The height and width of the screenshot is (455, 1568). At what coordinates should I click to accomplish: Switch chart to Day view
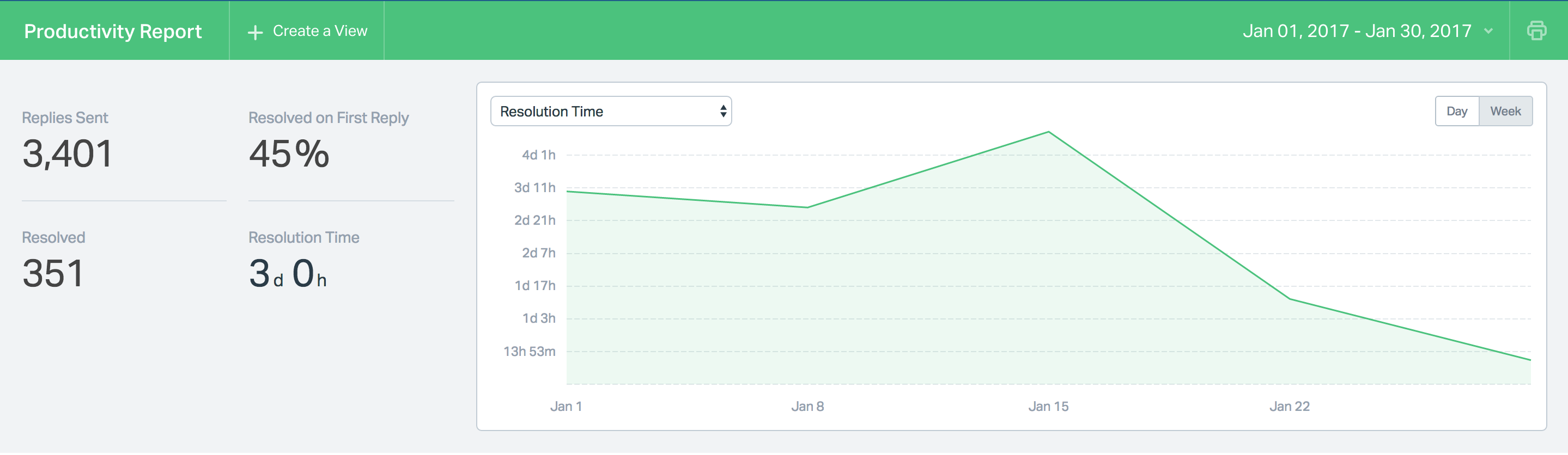(x=1457, y=112)
